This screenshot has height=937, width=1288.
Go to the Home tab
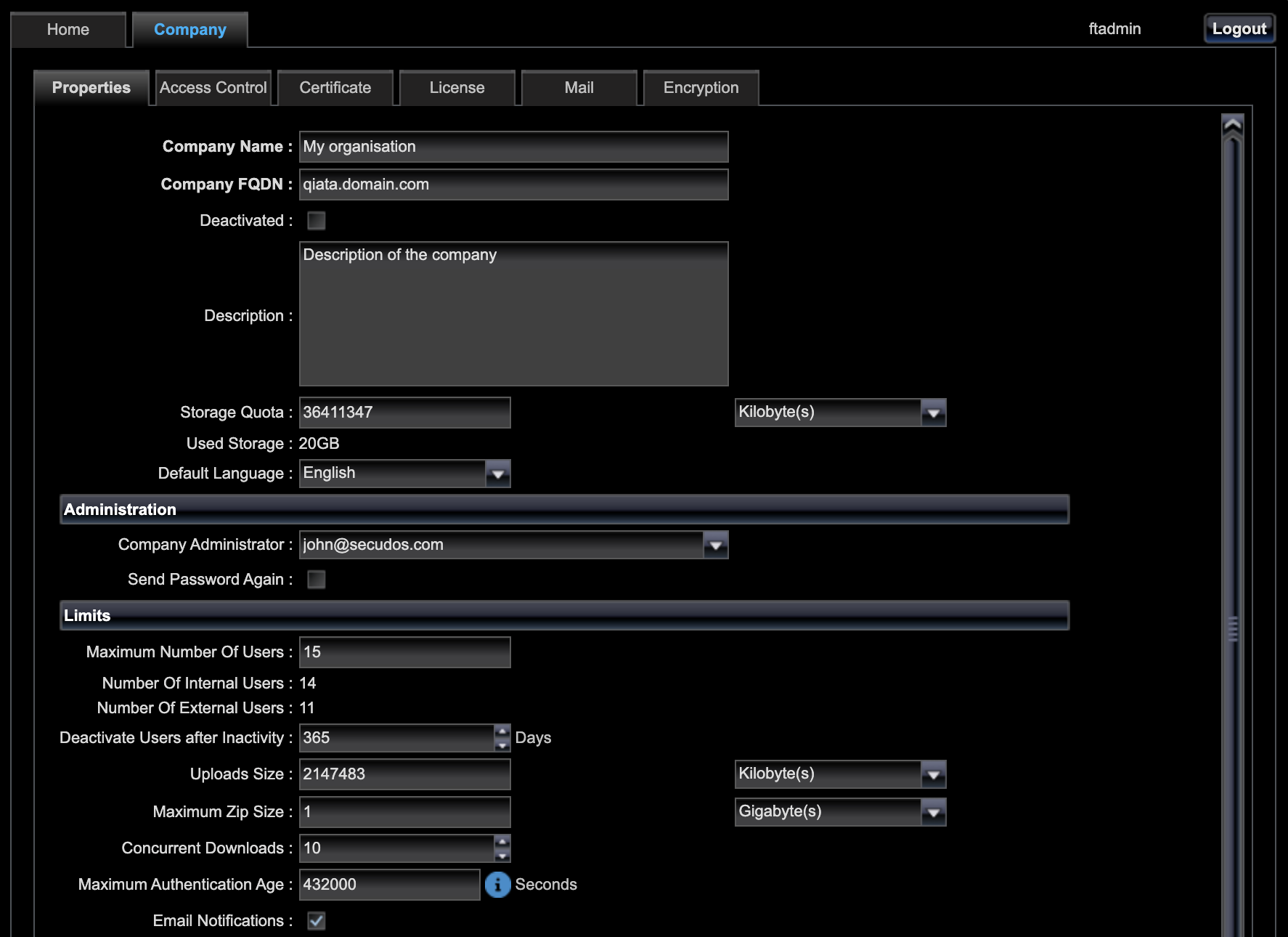point(68,30)
